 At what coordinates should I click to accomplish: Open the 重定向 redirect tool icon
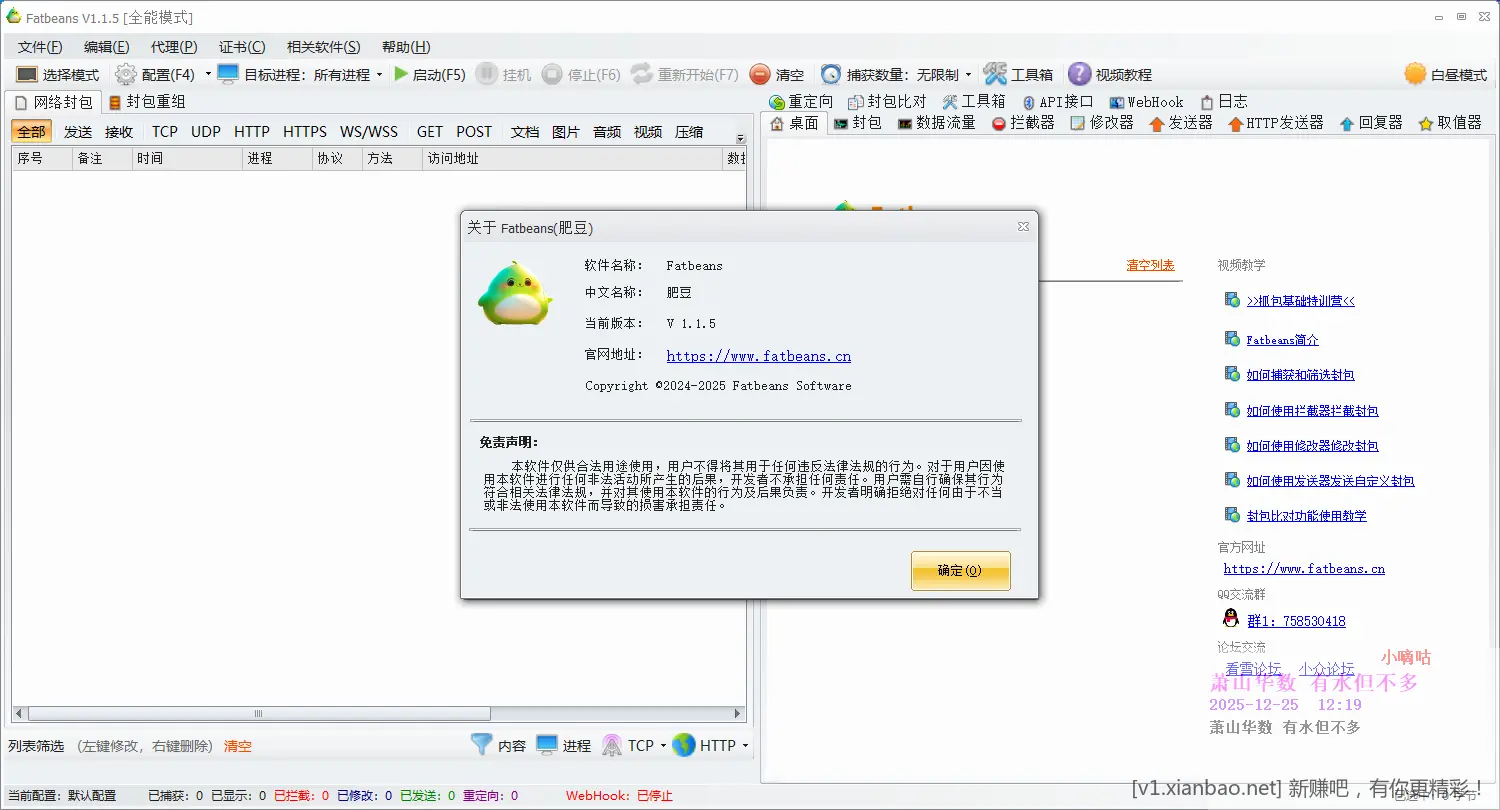coord(800,100)
